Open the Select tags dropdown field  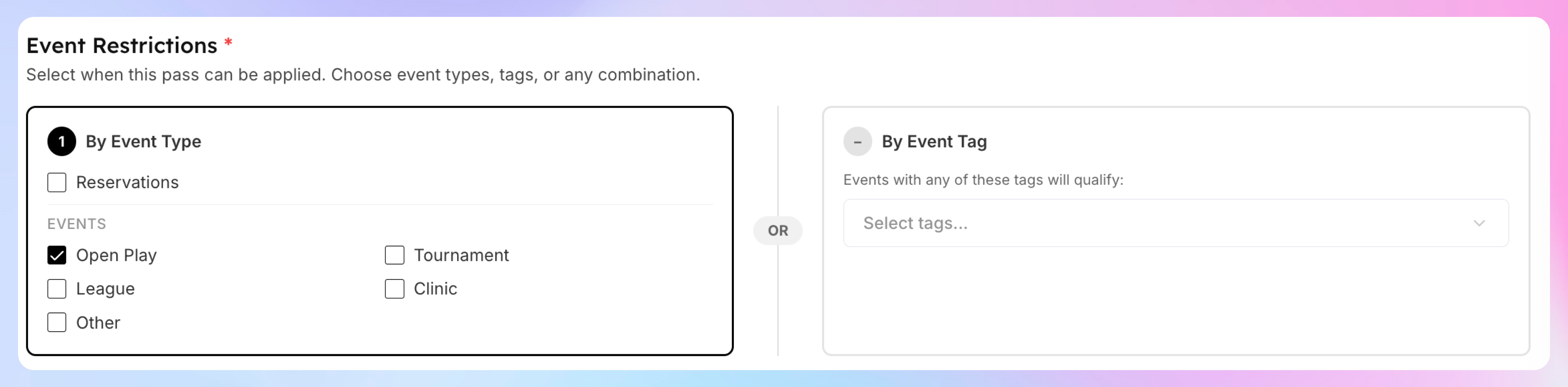1175,223
